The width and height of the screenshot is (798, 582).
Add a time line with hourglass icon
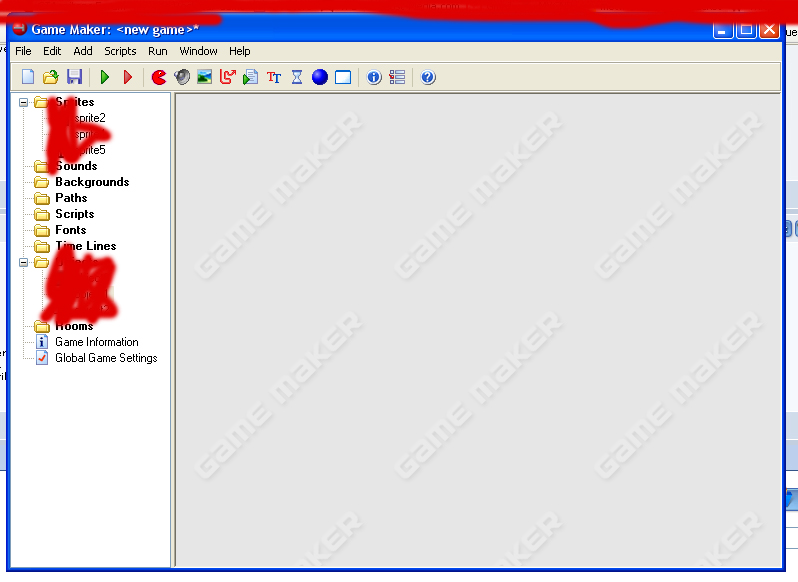pyautogui.click(x=297, y=77)
